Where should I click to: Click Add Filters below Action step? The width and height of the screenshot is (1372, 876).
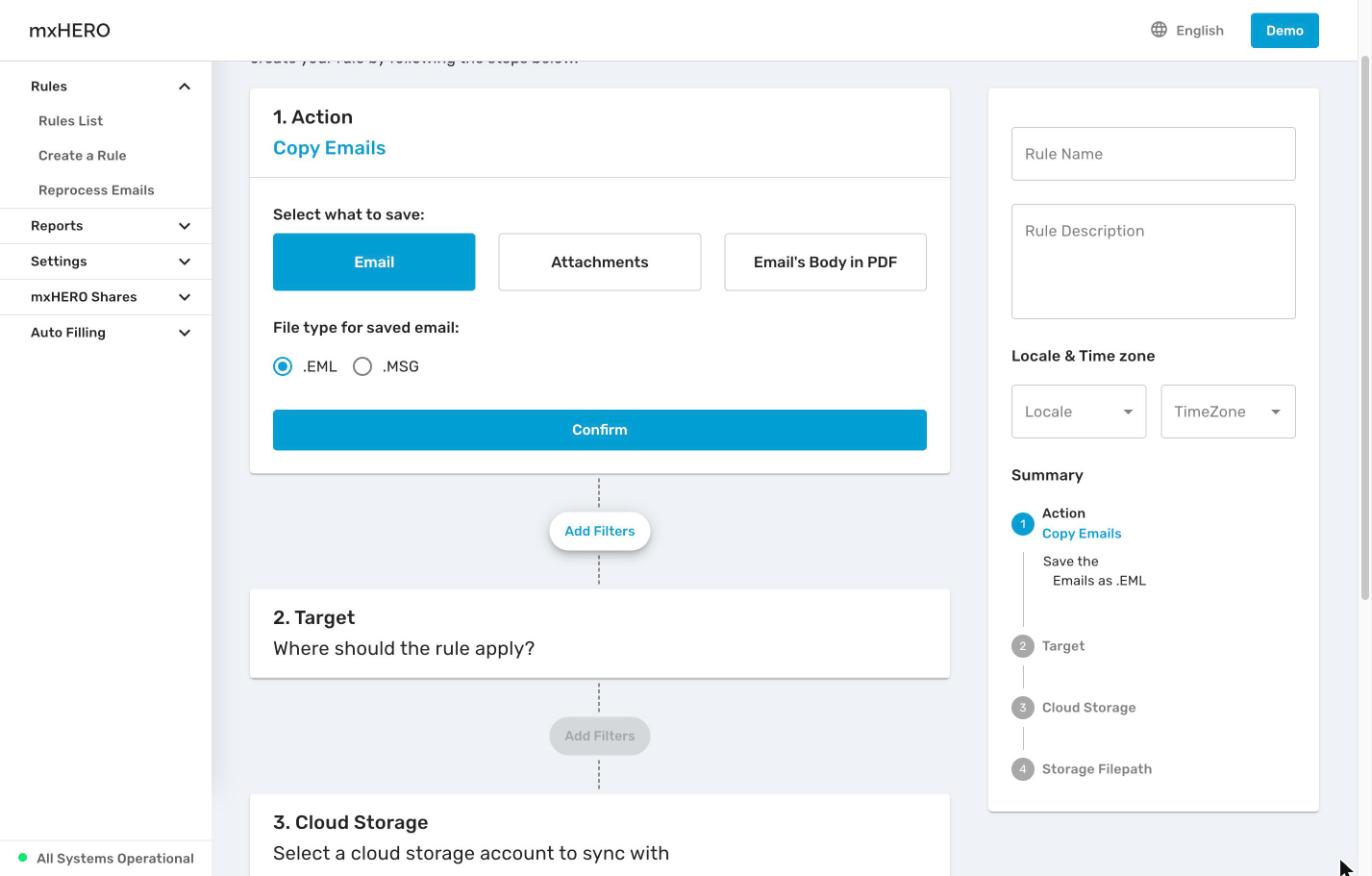[600, 531]
